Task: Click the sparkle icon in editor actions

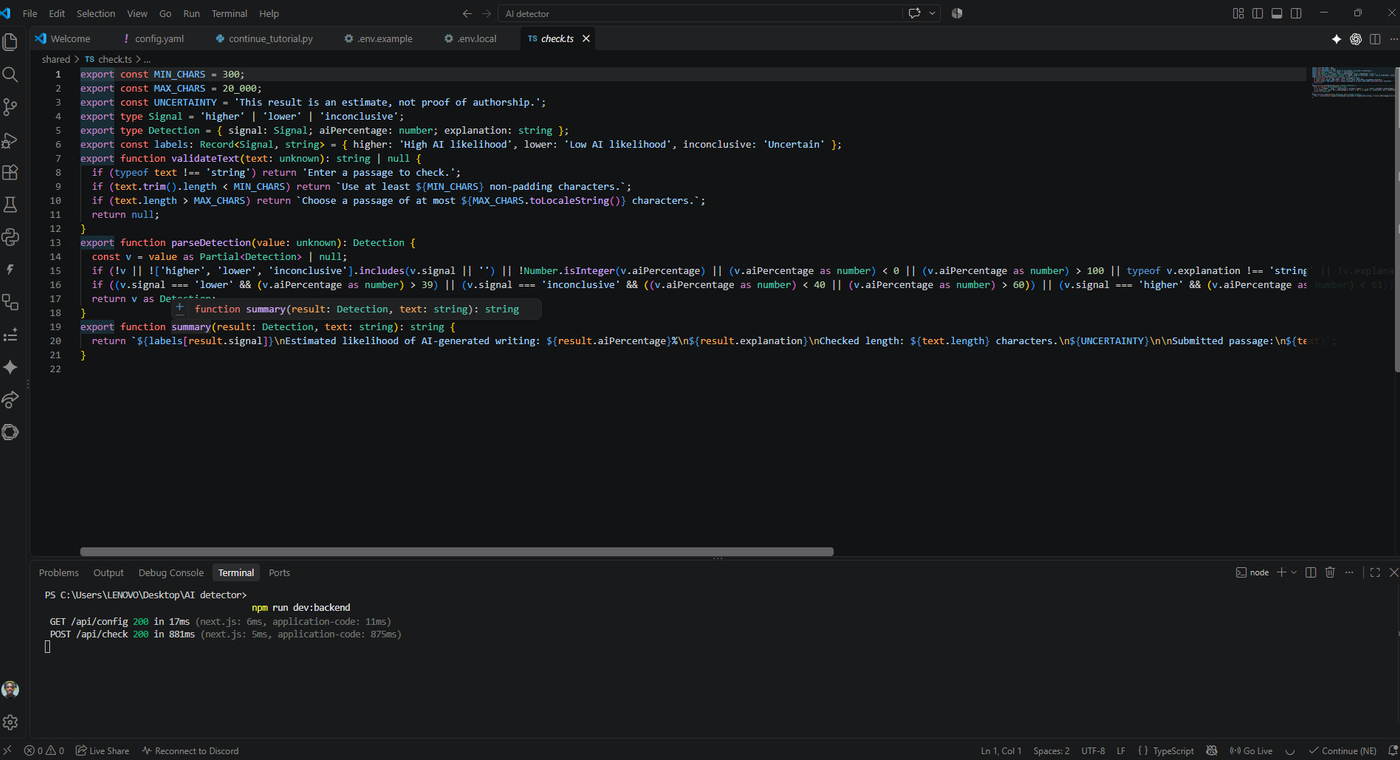Action: point(1336,39)
